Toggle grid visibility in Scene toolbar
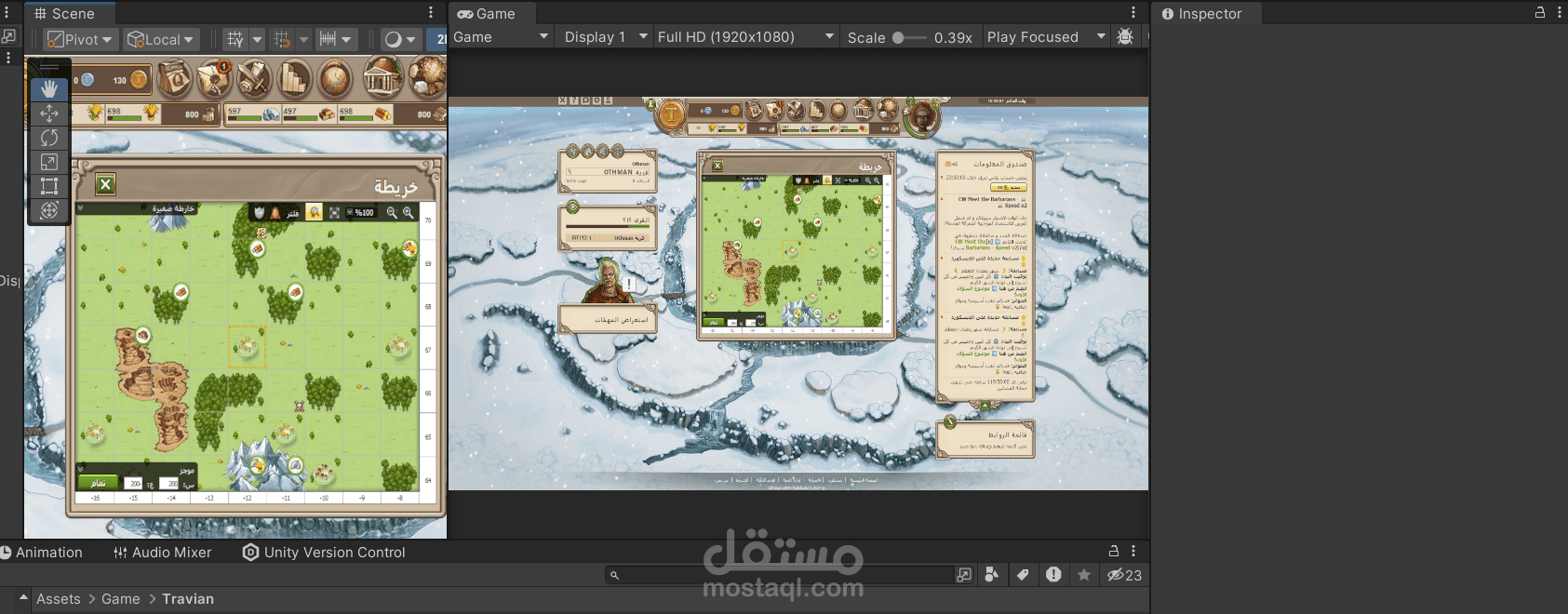 click(235, 39)
